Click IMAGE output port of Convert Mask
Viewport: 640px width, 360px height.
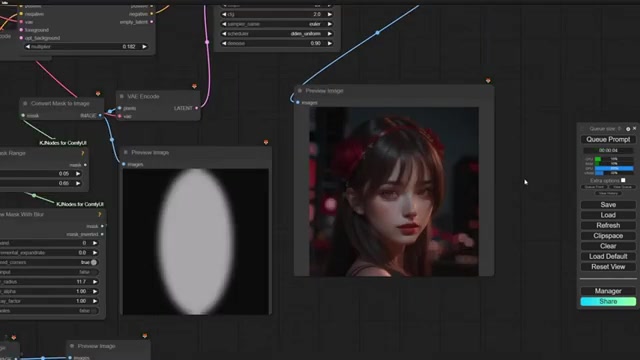pyautogui.click(x=100, y=116)
